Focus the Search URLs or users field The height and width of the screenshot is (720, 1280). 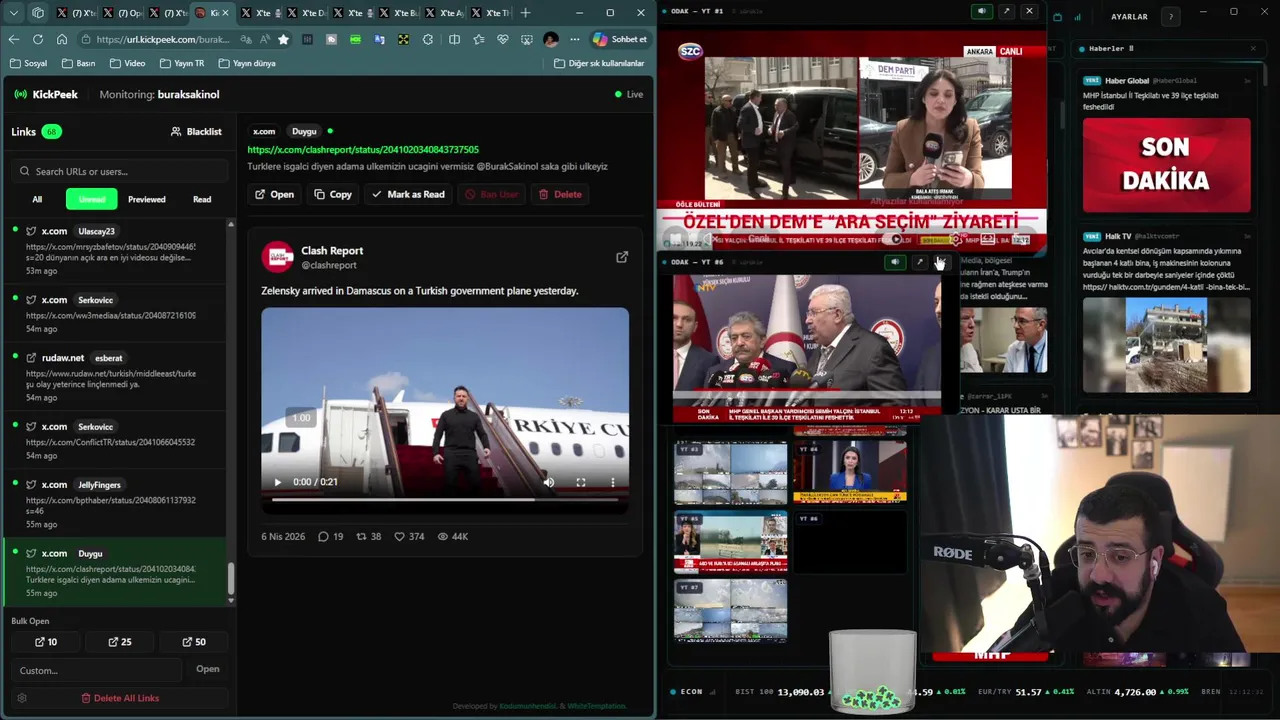click(121, 171)
